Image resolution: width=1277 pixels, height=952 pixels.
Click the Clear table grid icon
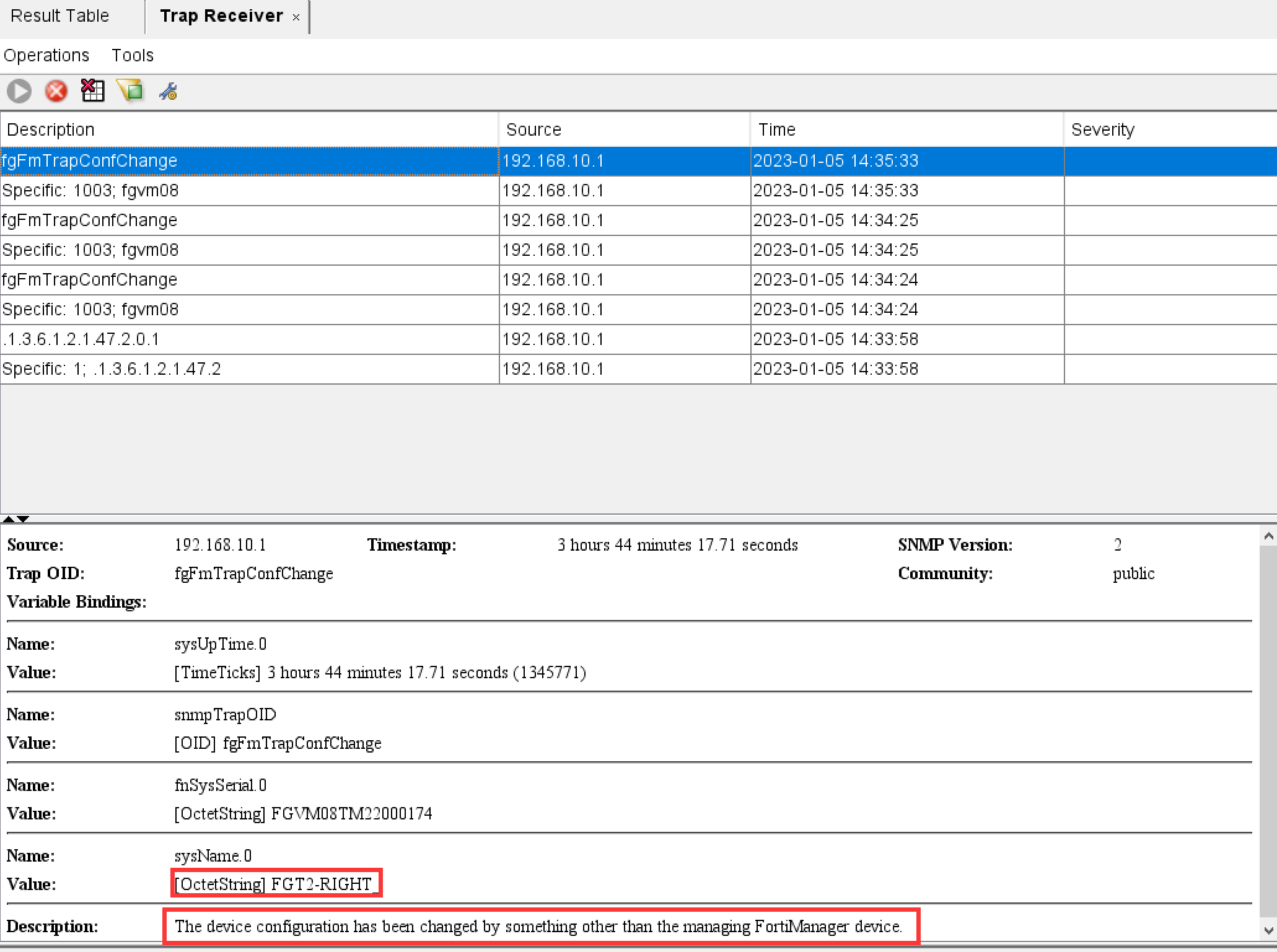(93, 91)
